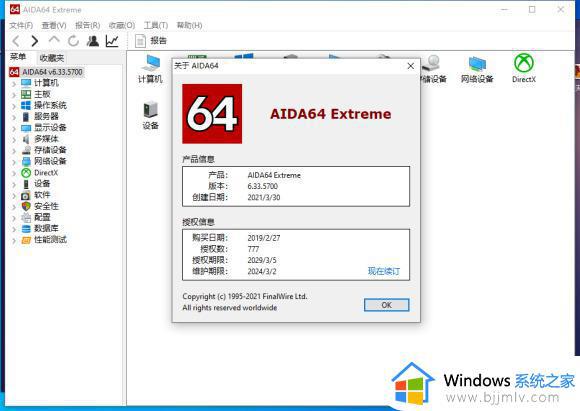Open the graph chart toolbar icon
This screenshot has height=411, width=580.
112,41
